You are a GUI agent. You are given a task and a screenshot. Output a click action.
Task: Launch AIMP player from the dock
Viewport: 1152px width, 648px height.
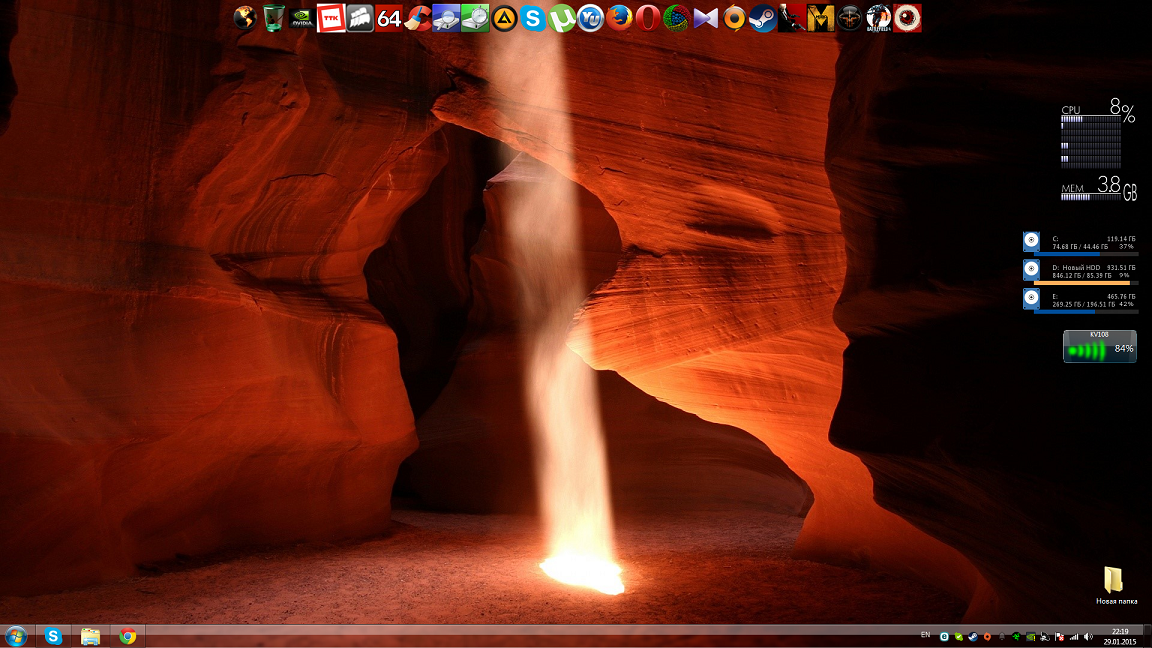pyautogui.click(x=505, y=17)
